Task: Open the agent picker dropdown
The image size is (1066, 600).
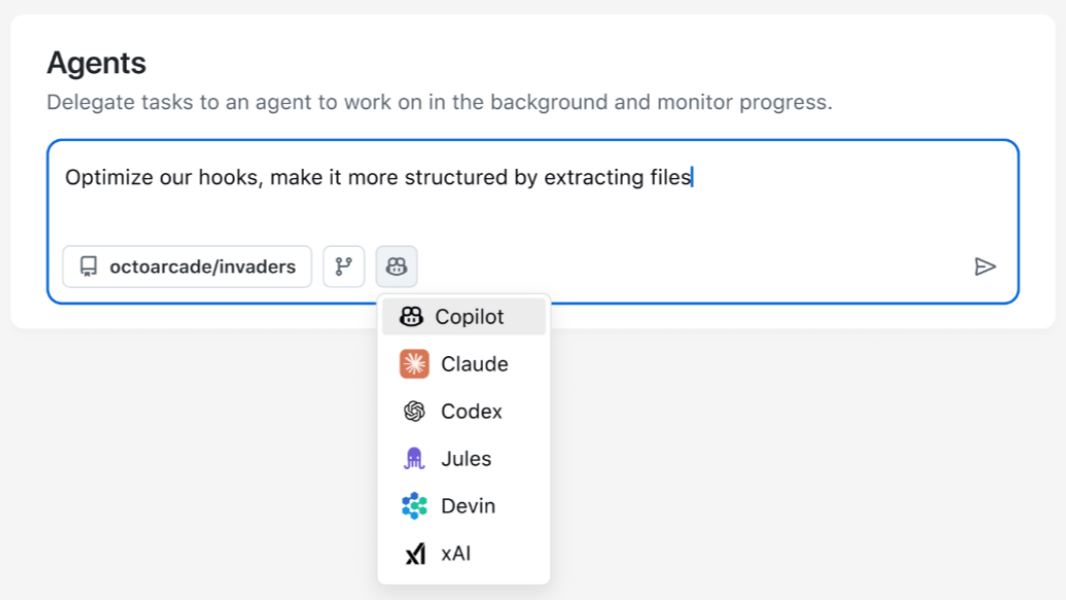Action: pos(396,266)
